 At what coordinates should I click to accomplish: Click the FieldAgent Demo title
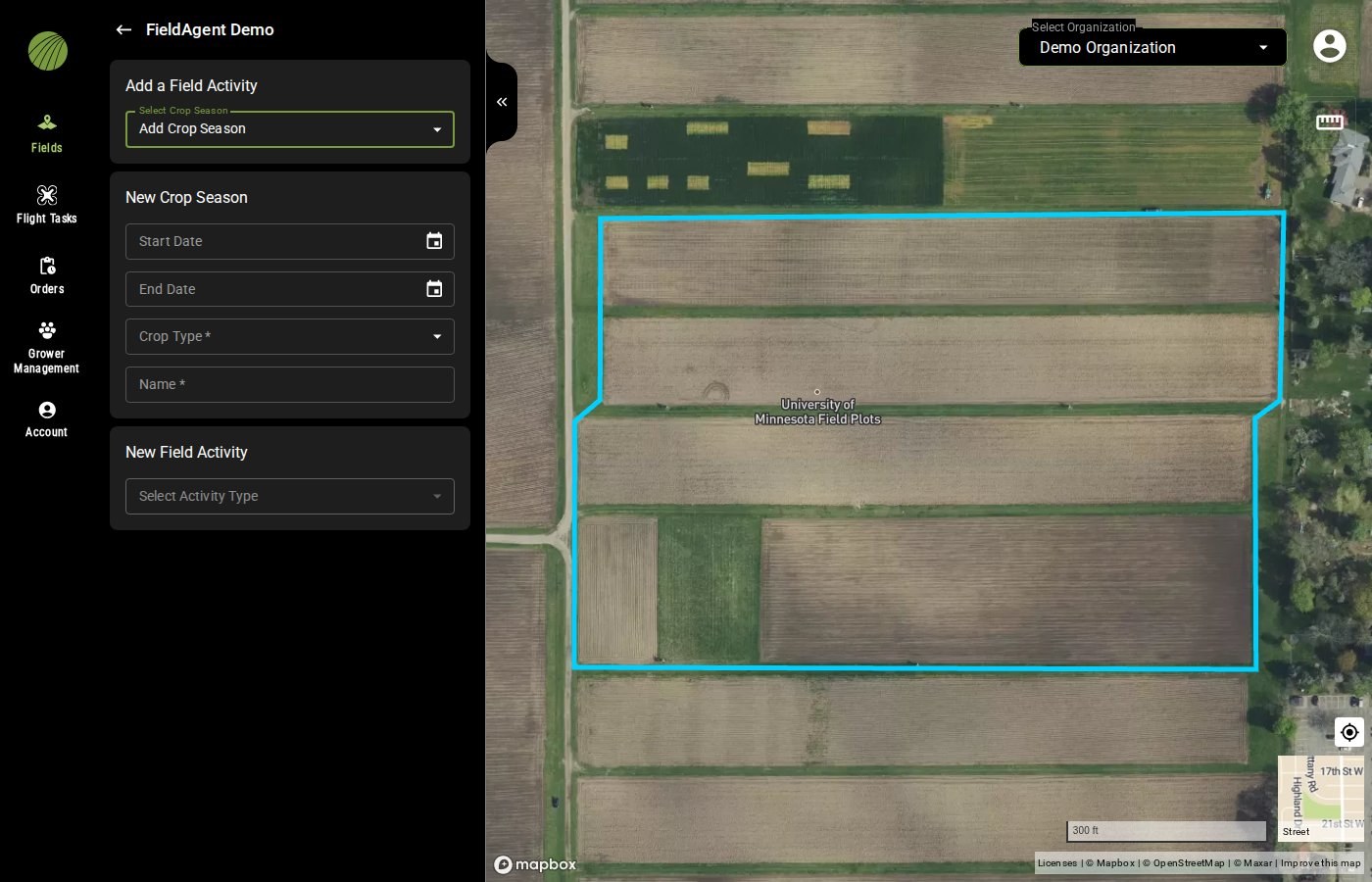tap(210, 29)
